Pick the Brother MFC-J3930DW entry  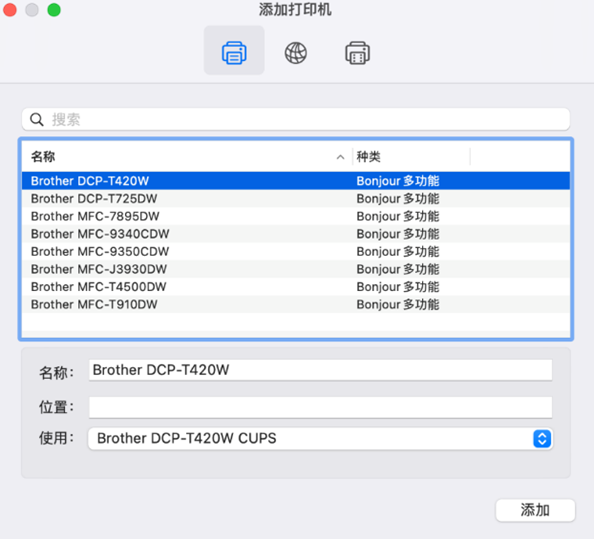(x=296, y=269)
